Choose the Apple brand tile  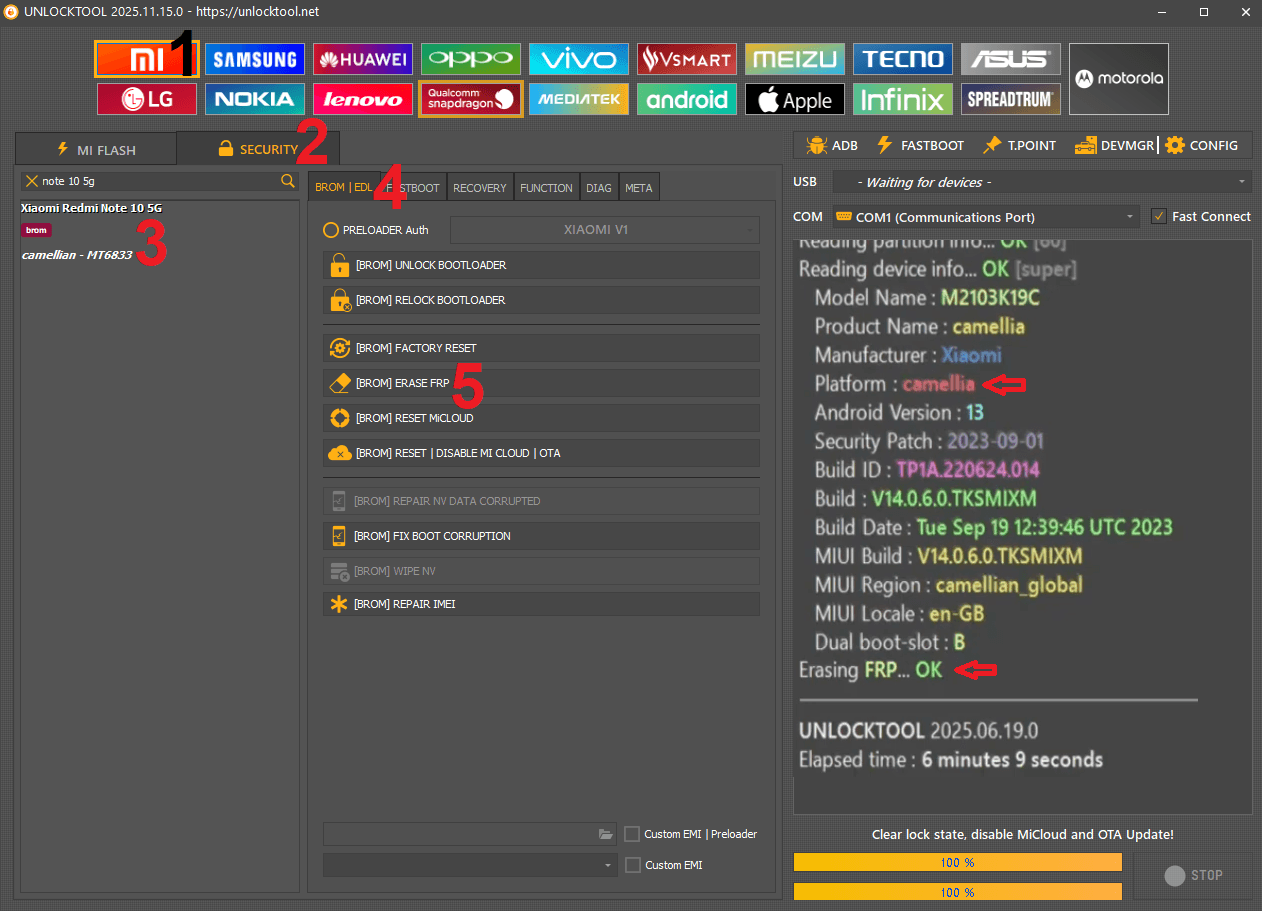coord(794,99)
